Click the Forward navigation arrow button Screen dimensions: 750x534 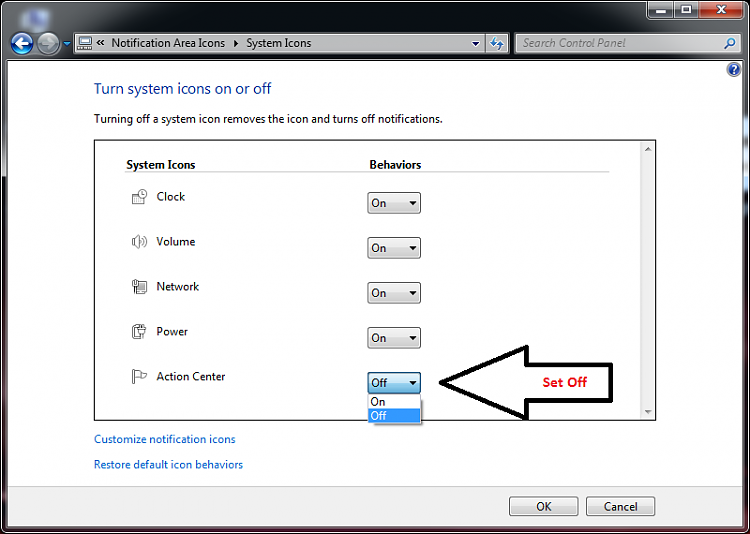(49, 44)
